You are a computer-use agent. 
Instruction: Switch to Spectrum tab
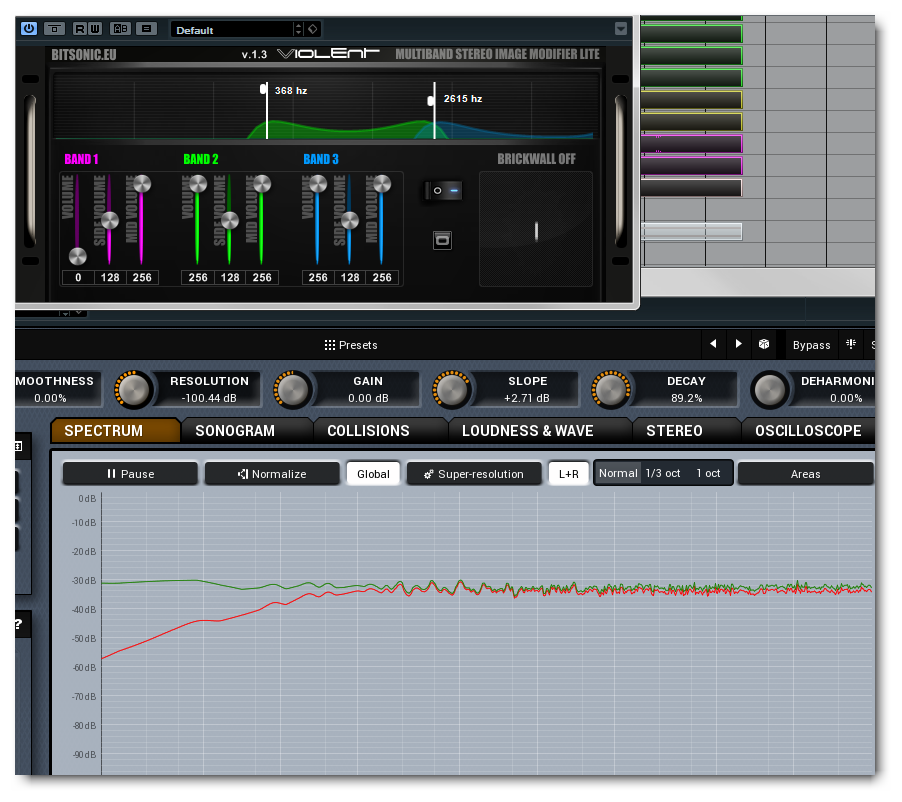(115, 430)
